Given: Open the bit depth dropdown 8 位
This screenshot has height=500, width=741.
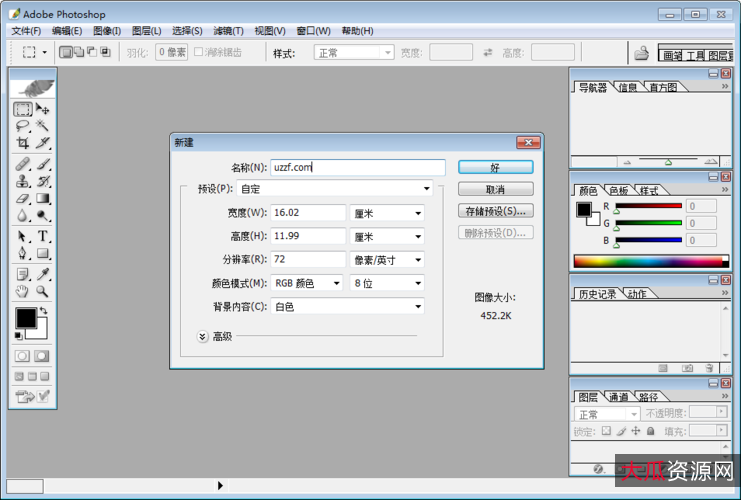Looking at the screenshot, I should 387,283.
